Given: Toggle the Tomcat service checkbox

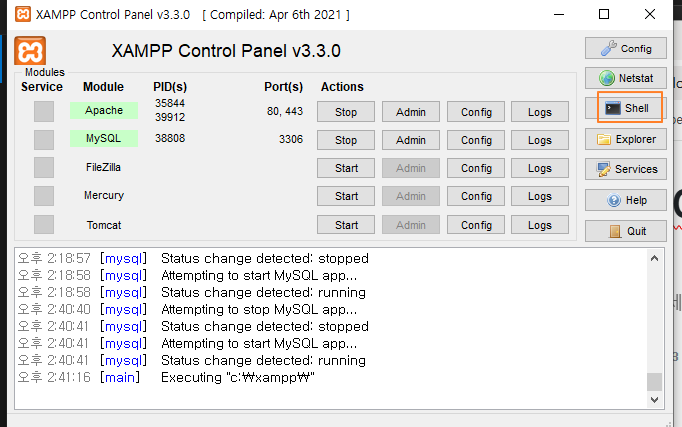Looking at the screenshot, I should pyautogui.click(x=44, y=225).
